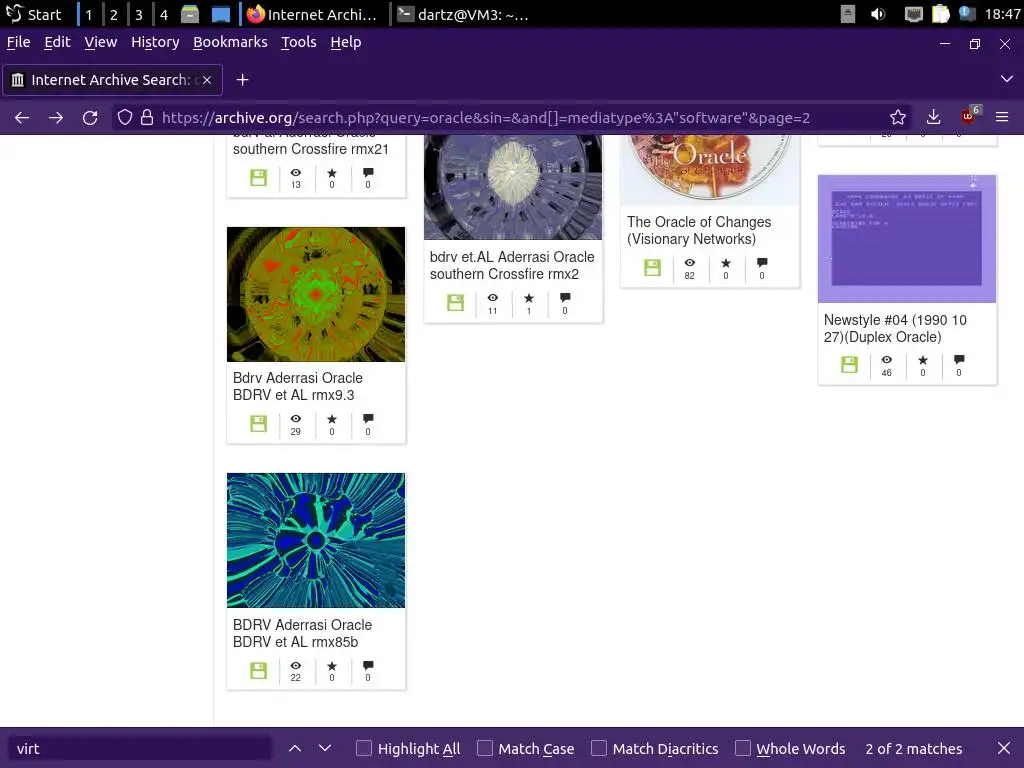
Task: Open the Firefox hamburger application menu
Action: (1002, 118)
